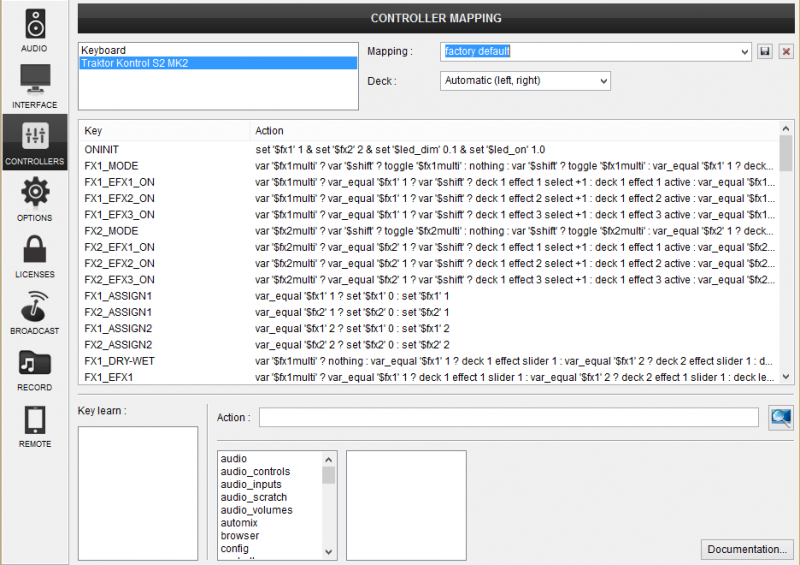Image resolution: width=800 pixels, height=565 pixels.
Task: Open the Record settings section
Action: [x=34, y=369]
